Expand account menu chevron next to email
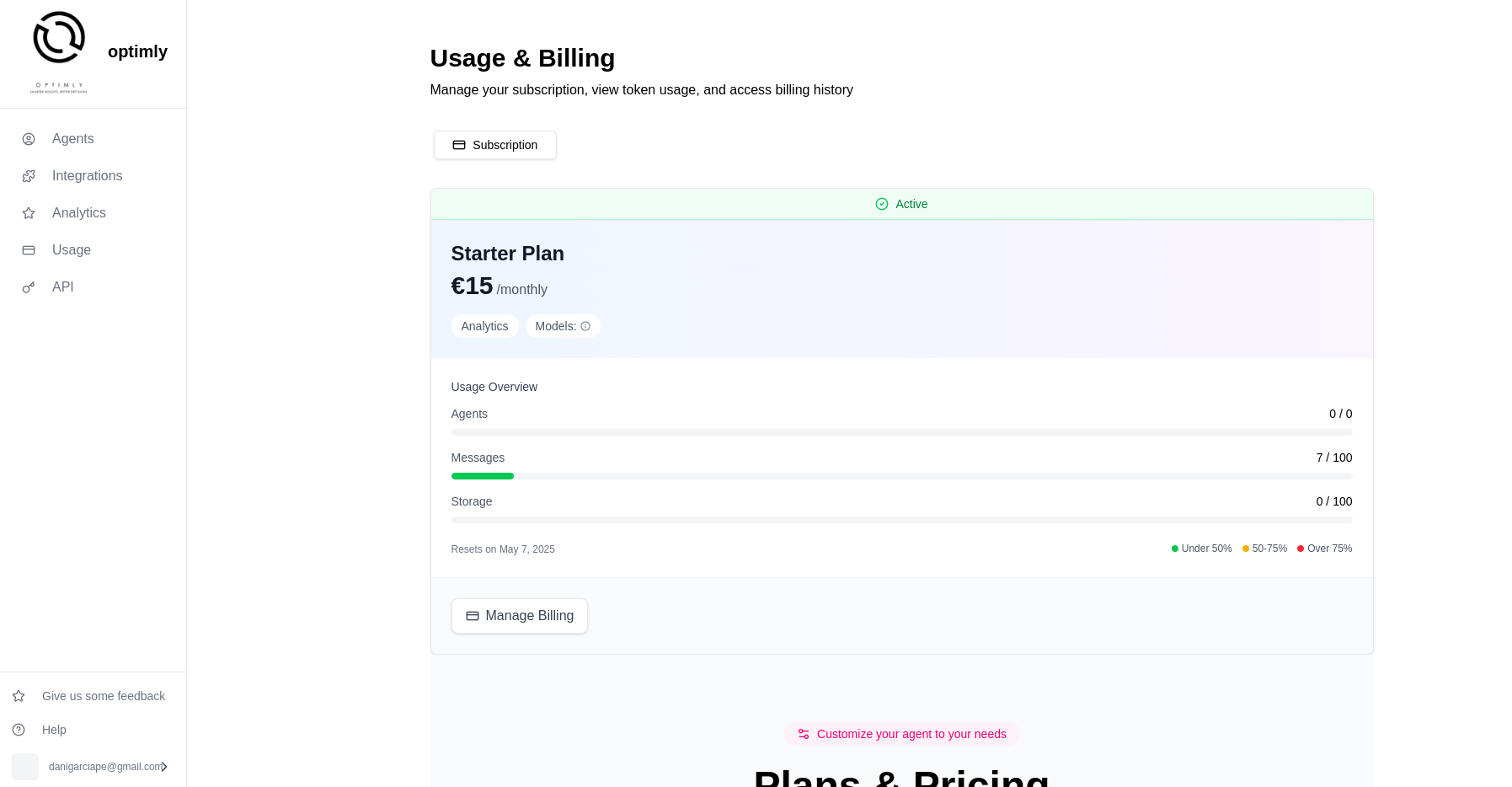The image size is (1512, 787). point(164,767)
